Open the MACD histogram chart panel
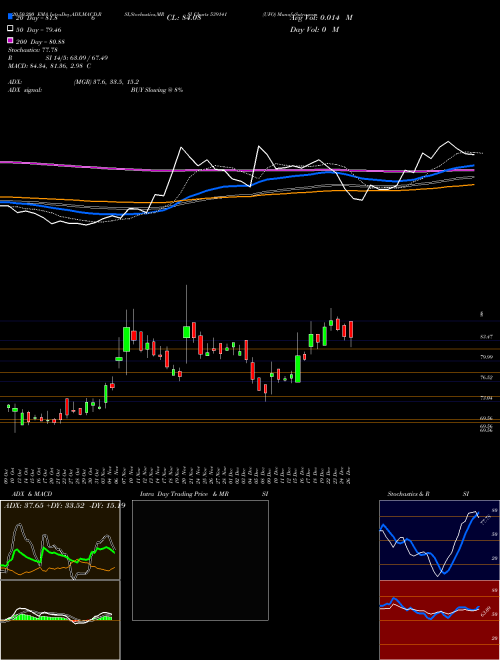This screenshot has width=500, height=660. [x=60, y=620]
